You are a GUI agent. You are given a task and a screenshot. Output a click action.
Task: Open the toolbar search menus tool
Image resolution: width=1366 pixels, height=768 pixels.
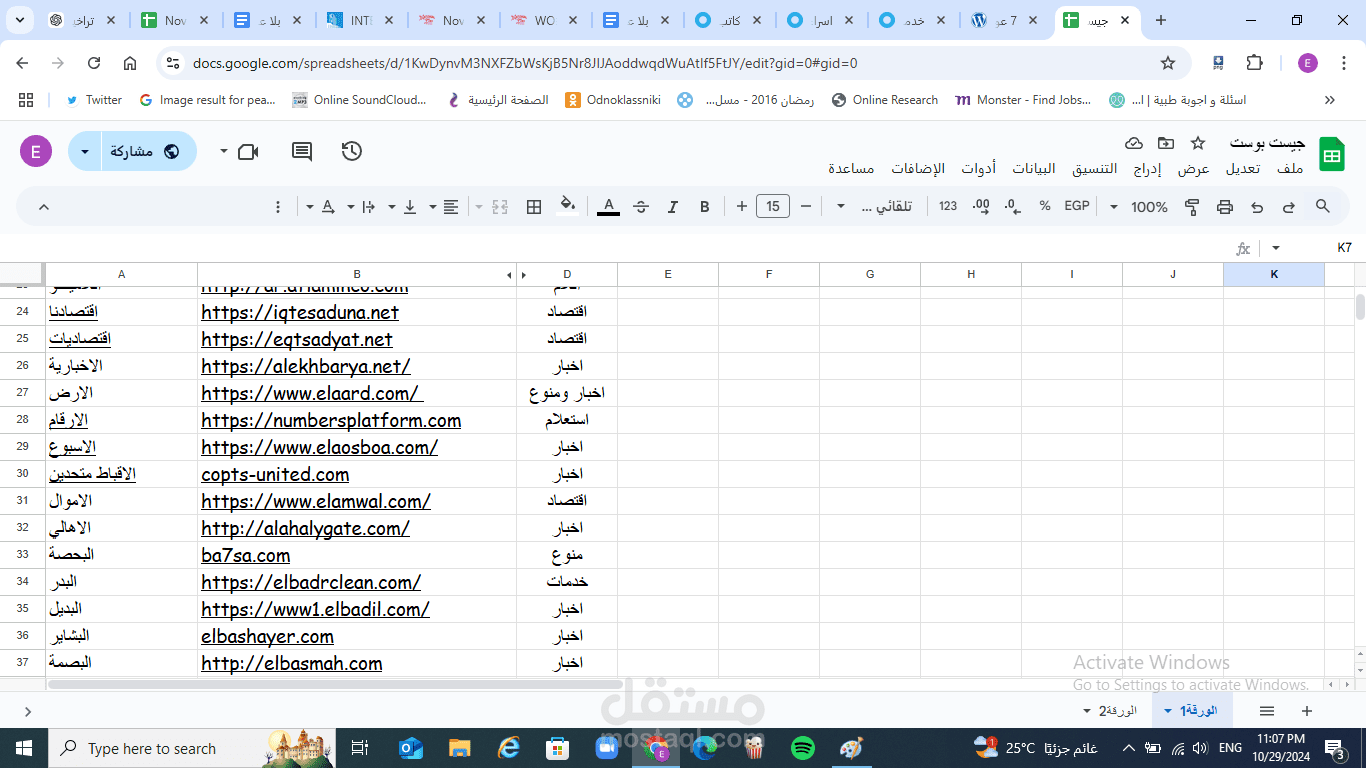pyautogui.click(x=1323, y=207)
